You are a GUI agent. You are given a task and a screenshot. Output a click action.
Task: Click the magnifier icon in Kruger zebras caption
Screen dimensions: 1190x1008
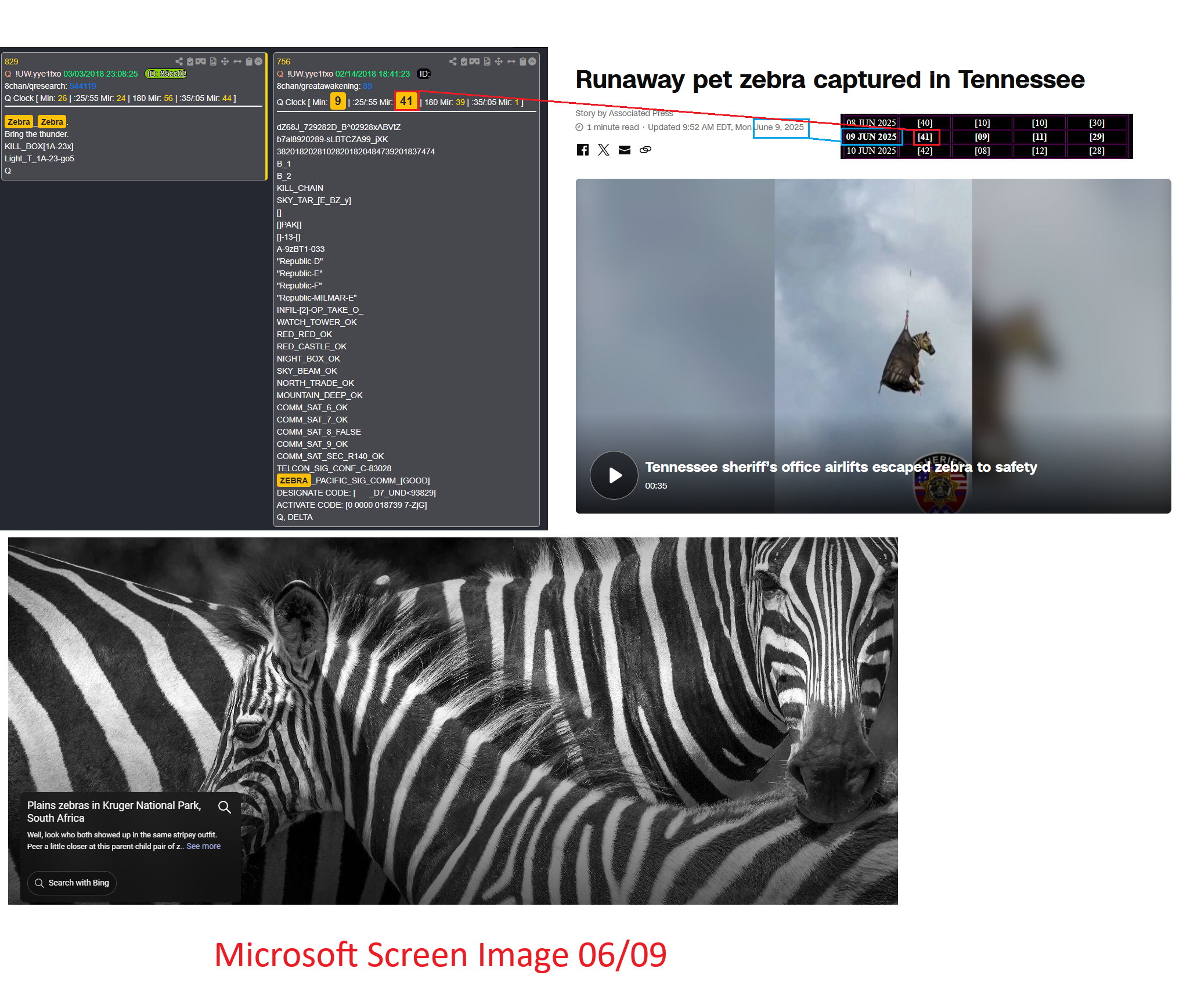pyautogui.click(x=225, y=807)
